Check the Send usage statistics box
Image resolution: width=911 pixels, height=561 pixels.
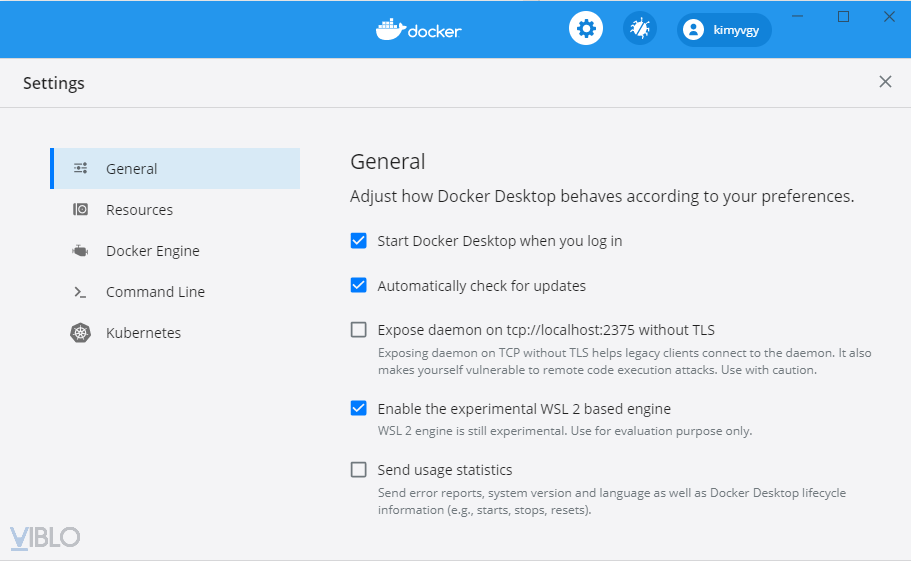tap(359, 470)
